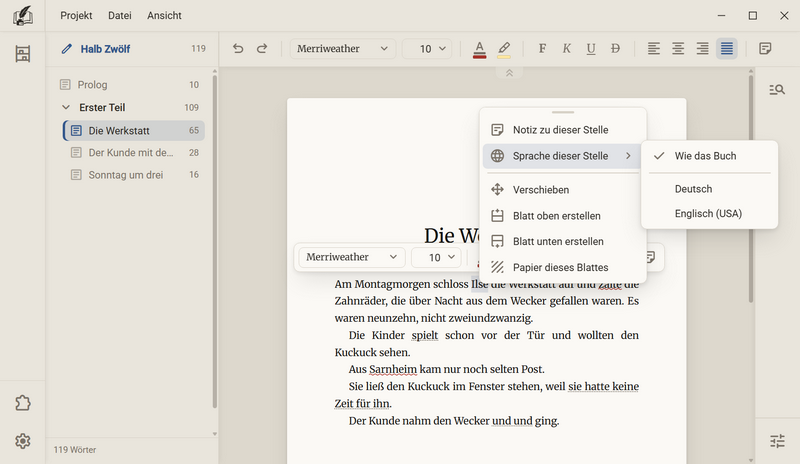The image size is (800, 464).
Task: Choose Verschieben from the context menu
Action: (561, 190)
